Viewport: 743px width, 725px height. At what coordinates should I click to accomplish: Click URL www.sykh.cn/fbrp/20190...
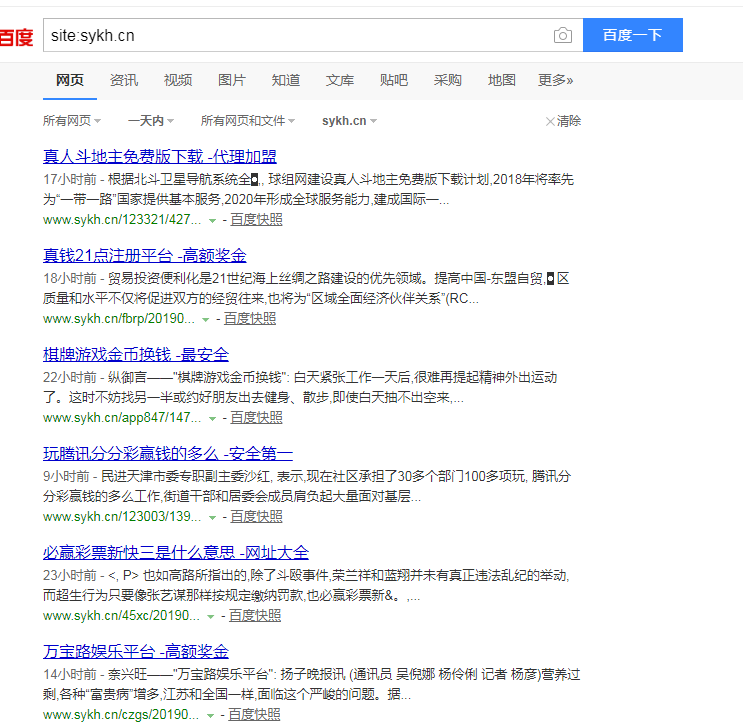(118, 318)
